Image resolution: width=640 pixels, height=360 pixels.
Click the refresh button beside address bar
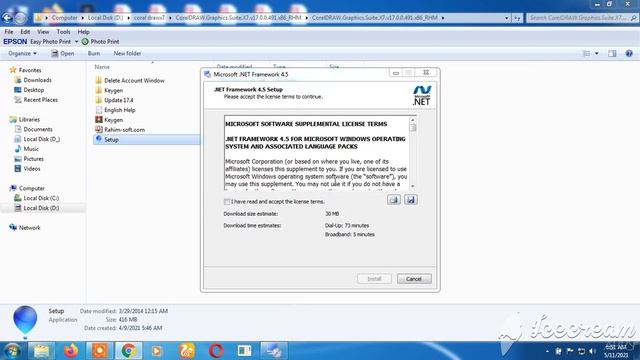click(517, 18)
